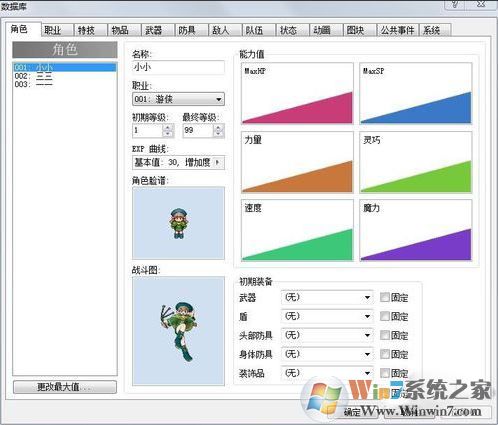Focus the 名称 name input field
This screenshot has height=425, width=498.
(x=178, y=68)
